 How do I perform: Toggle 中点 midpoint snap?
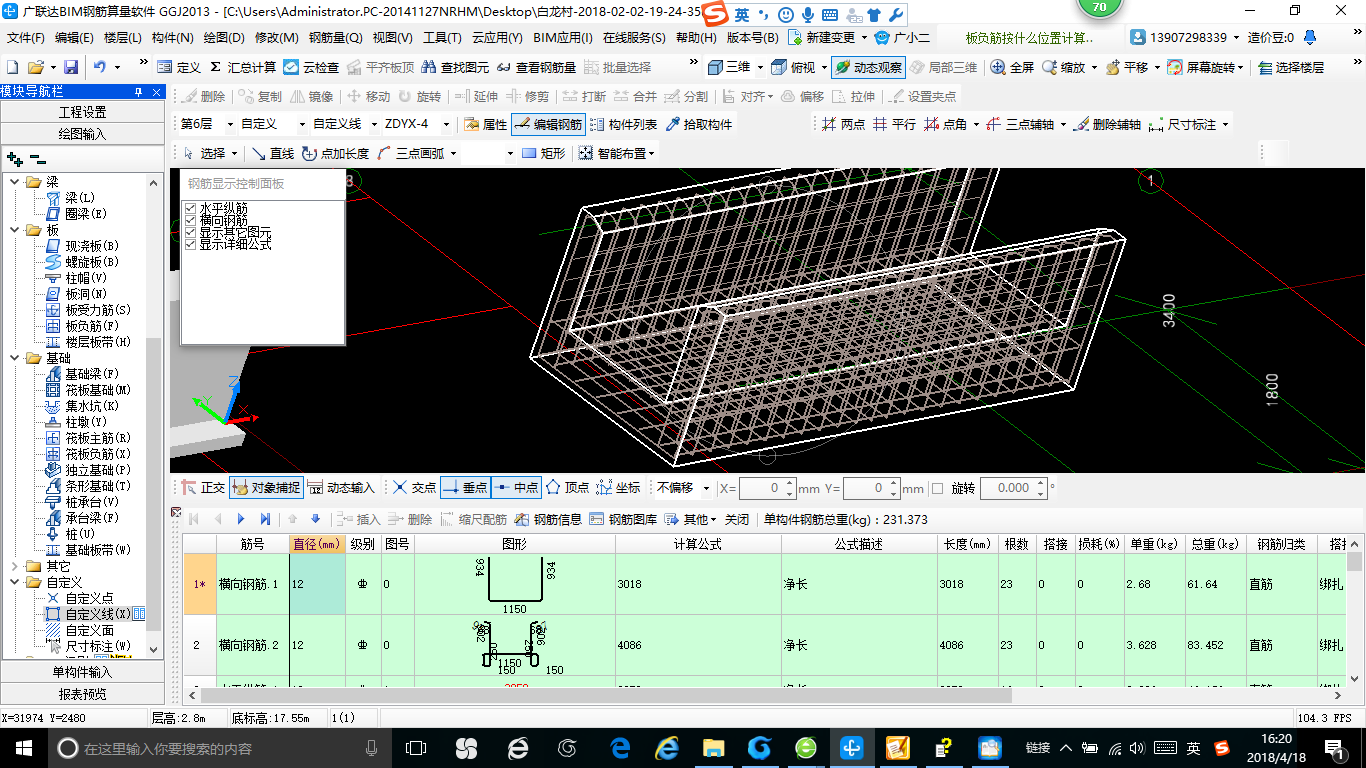[x=516, y=488]
